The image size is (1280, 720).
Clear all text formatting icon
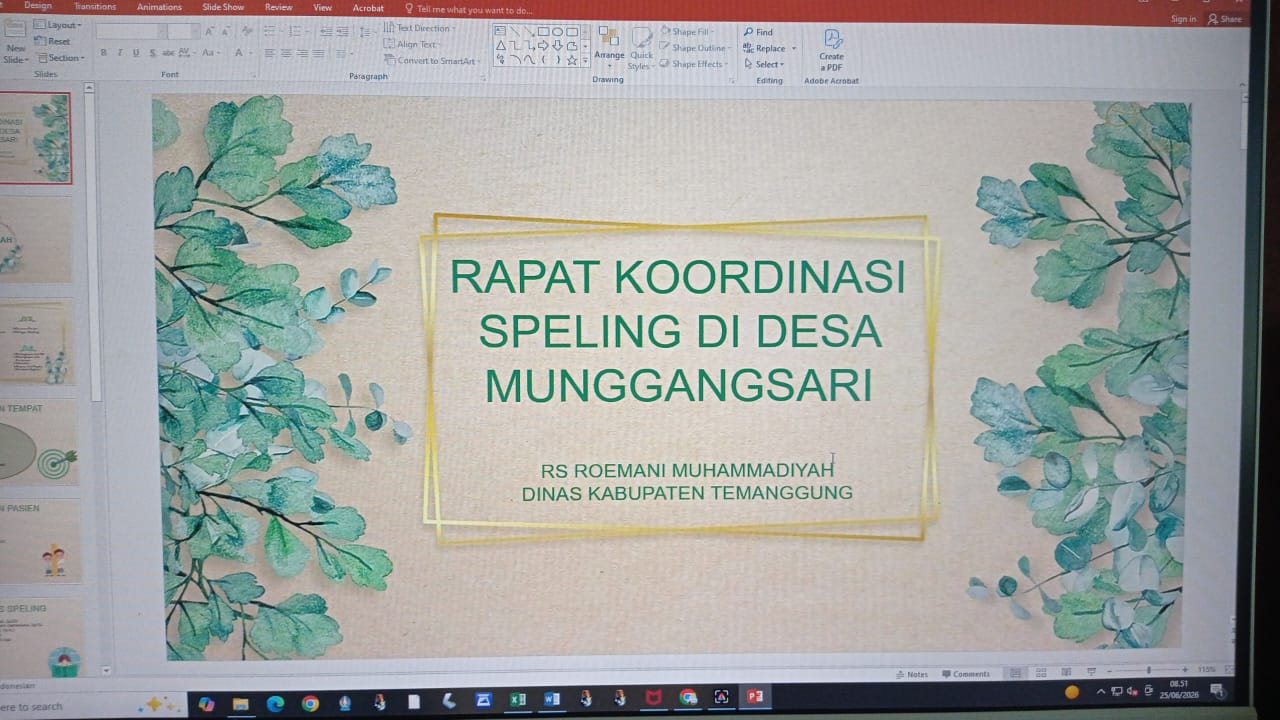click(247, 32)
